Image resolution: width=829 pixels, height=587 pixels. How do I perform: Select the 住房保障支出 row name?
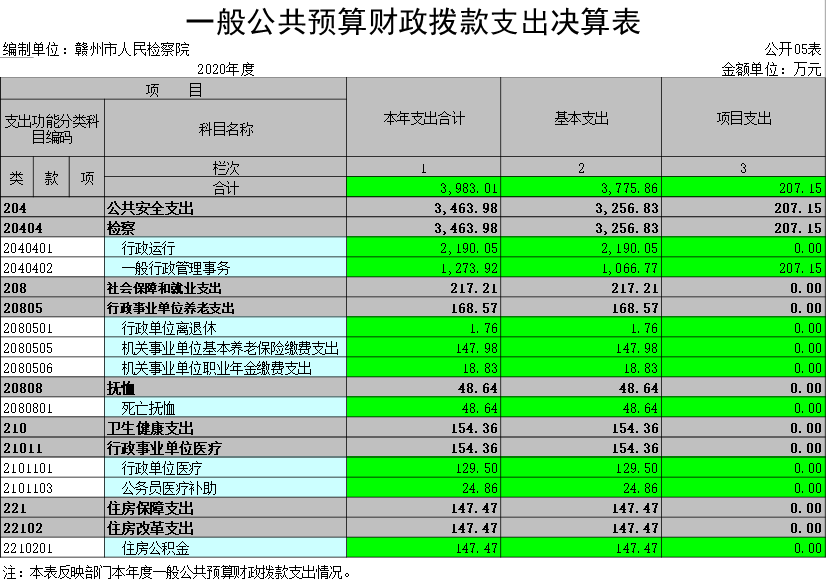(x=150, y=508)
